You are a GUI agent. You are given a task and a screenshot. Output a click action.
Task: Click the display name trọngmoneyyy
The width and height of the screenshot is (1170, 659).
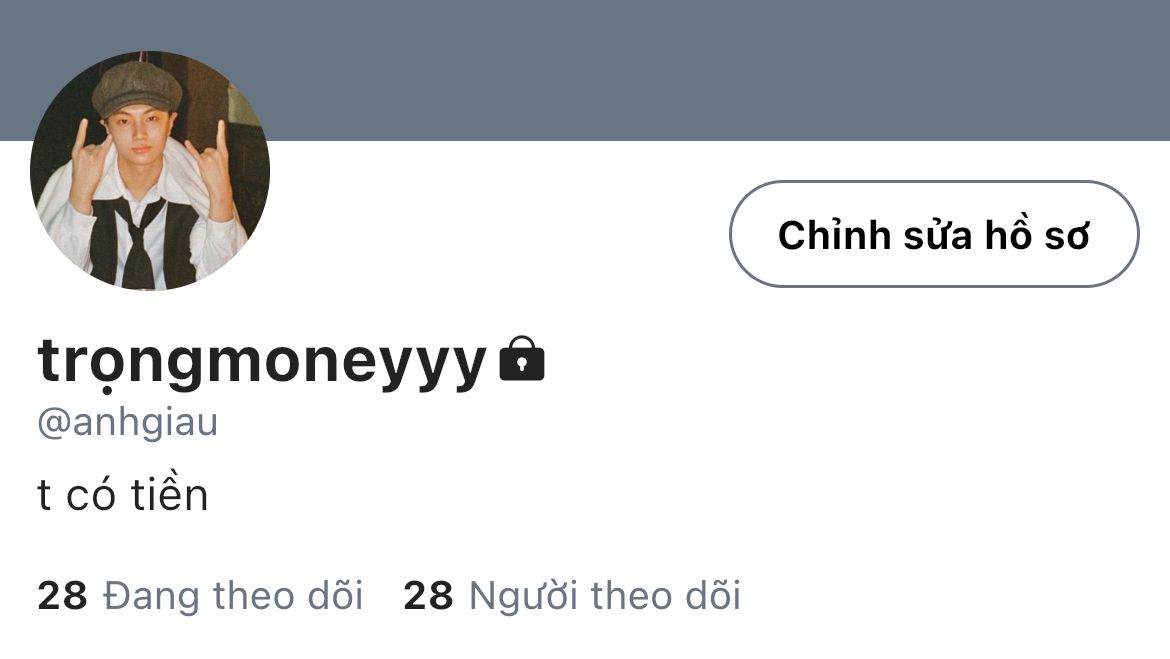[262, 363]
